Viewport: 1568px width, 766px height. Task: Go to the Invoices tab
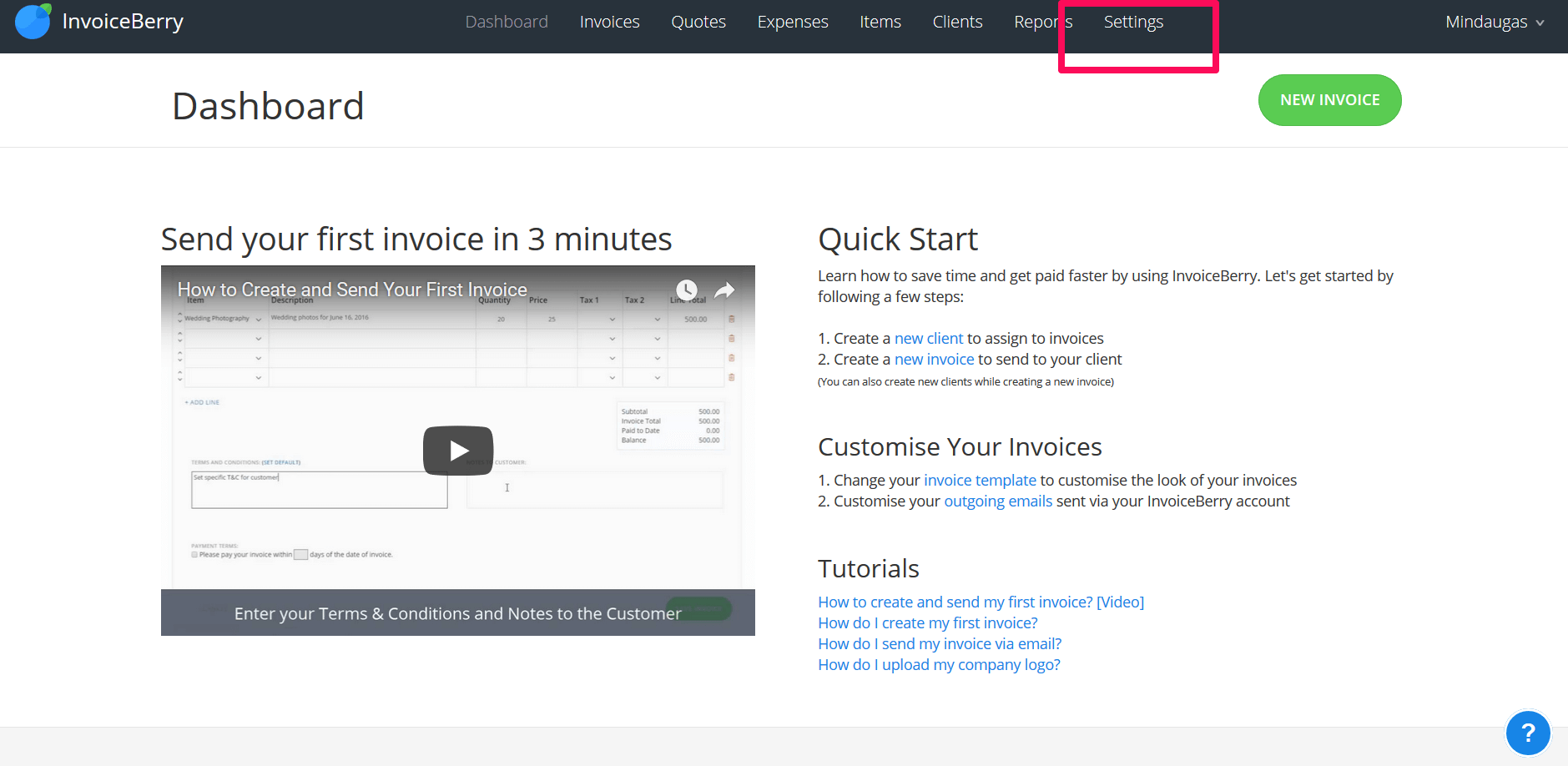[x=609, y=22]
